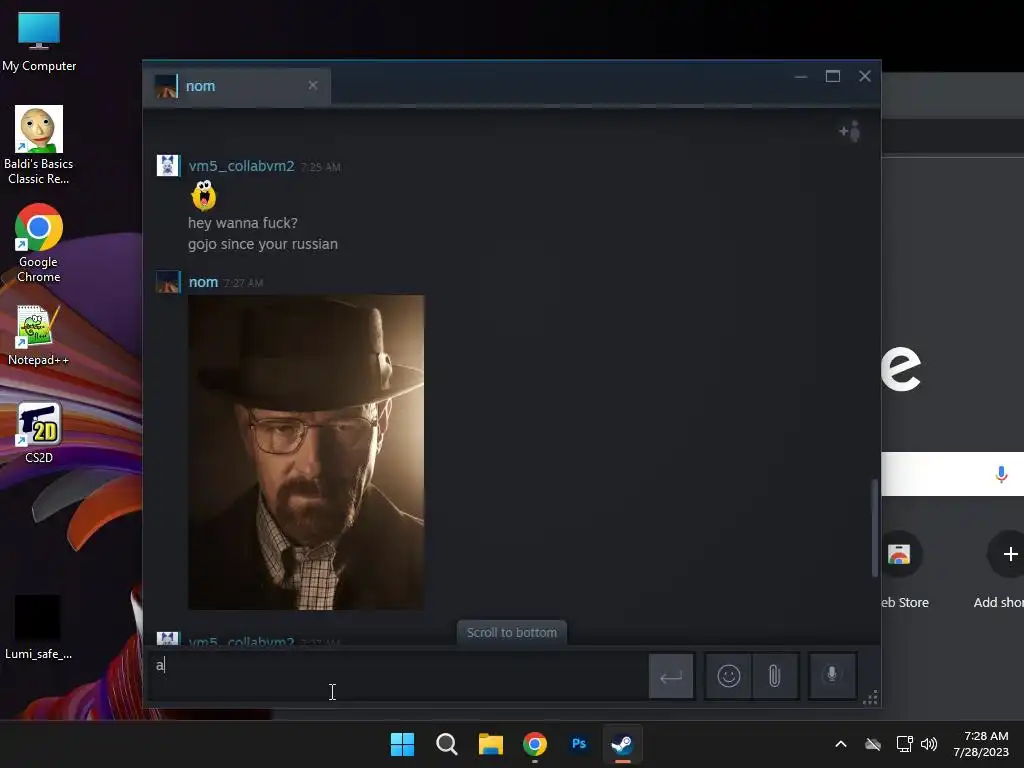
Task: Launch Photoshop from the taskbar
Action: [579, 744]
